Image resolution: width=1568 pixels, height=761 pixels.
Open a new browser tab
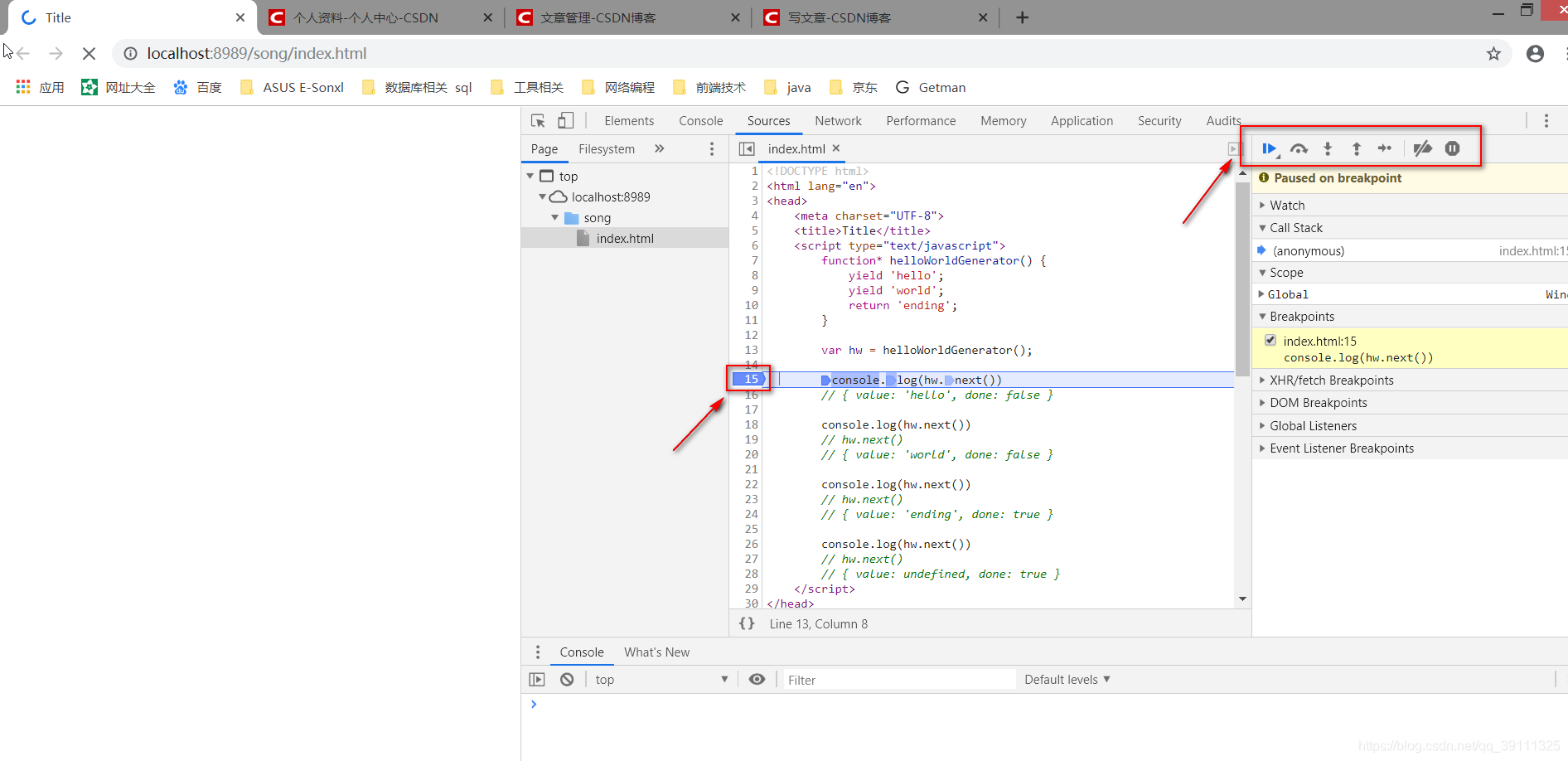[x=1023, y=17]
